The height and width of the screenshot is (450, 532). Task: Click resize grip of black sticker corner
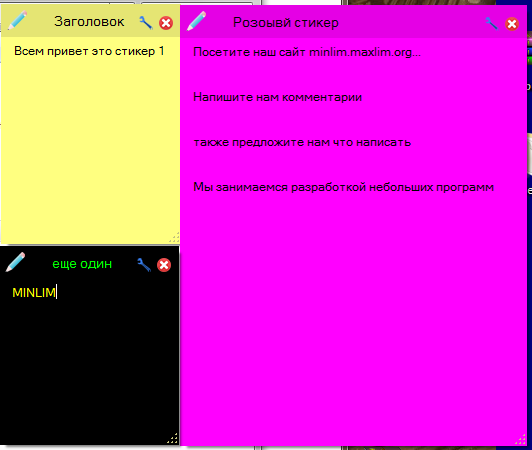[x=173, y=438]
